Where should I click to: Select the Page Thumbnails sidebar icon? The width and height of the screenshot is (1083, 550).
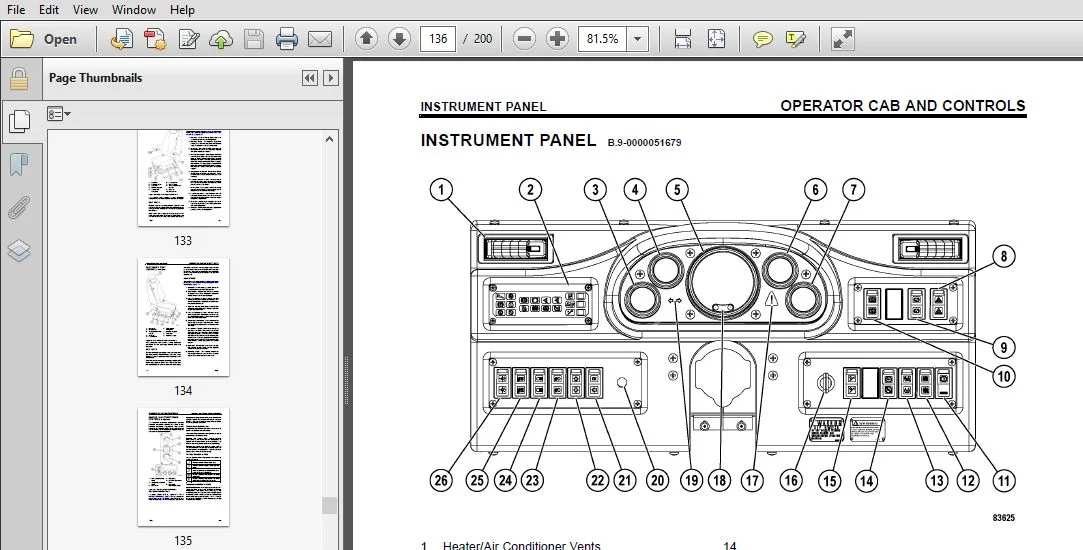tap(19, 122)
